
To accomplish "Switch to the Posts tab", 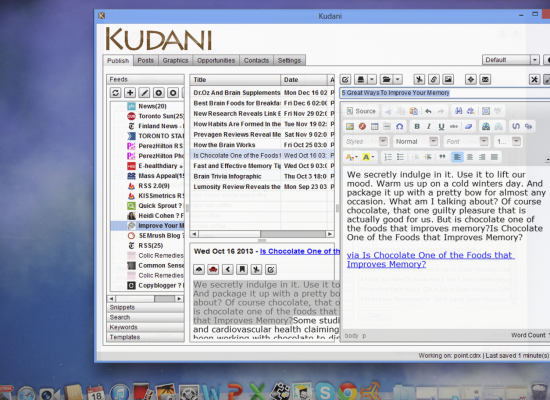I will [x=146, y=60].
